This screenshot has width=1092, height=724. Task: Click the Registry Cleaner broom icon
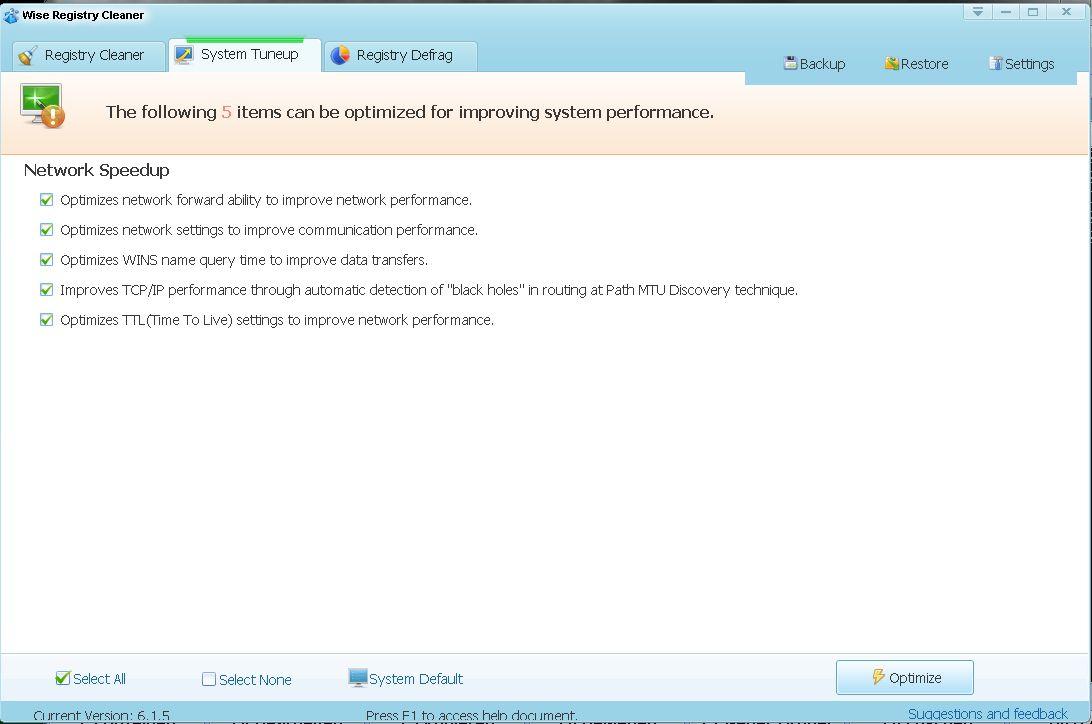point(28,56)
